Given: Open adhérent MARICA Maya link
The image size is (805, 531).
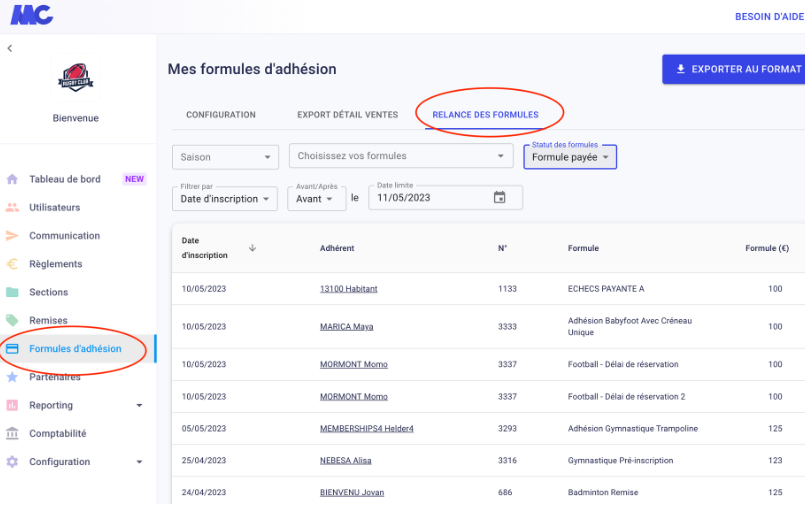Looking at the screenshot, I should click(347, 327).
